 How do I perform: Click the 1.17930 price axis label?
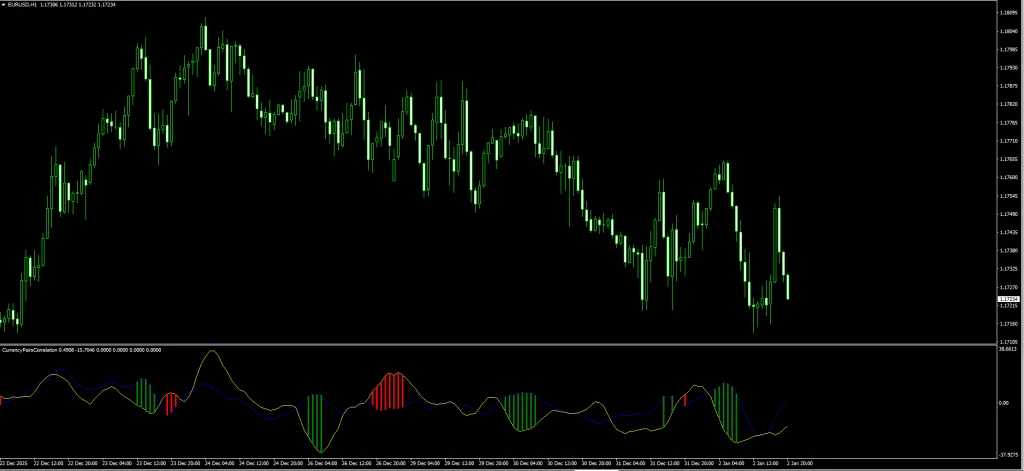[1009, 67]
